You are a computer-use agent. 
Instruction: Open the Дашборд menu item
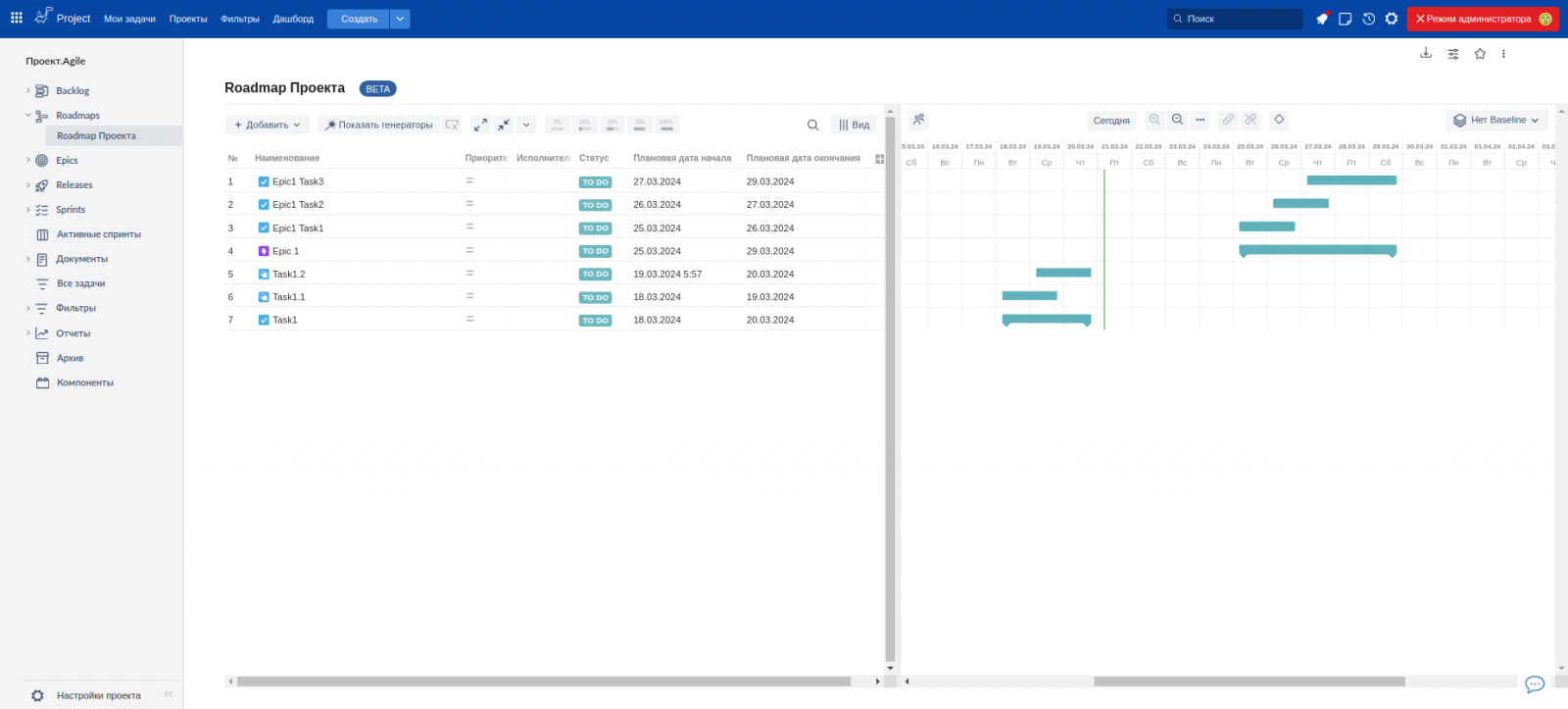click(293, 19)
